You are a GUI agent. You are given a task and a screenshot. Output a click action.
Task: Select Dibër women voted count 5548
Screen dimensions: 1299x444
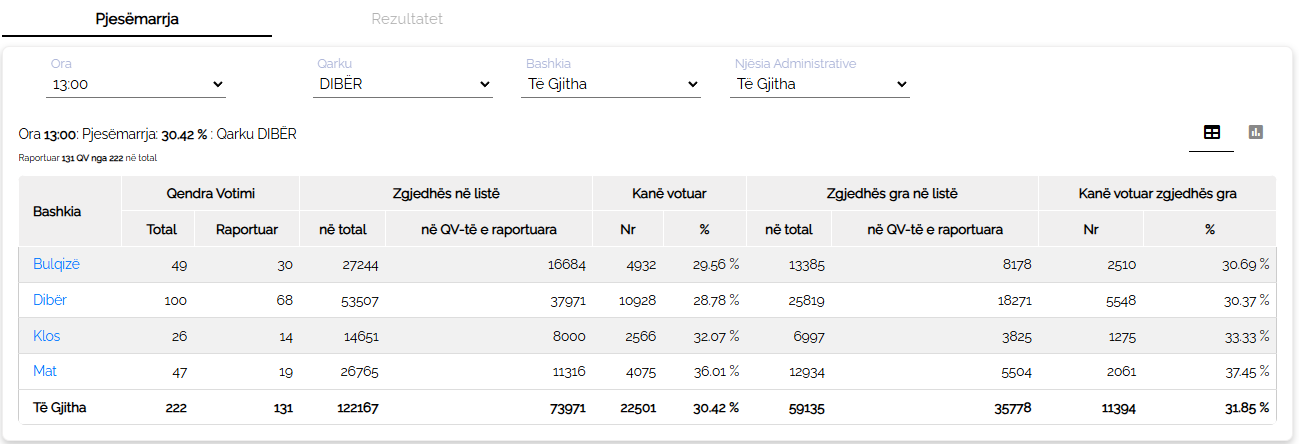(x=1119, y=300)
